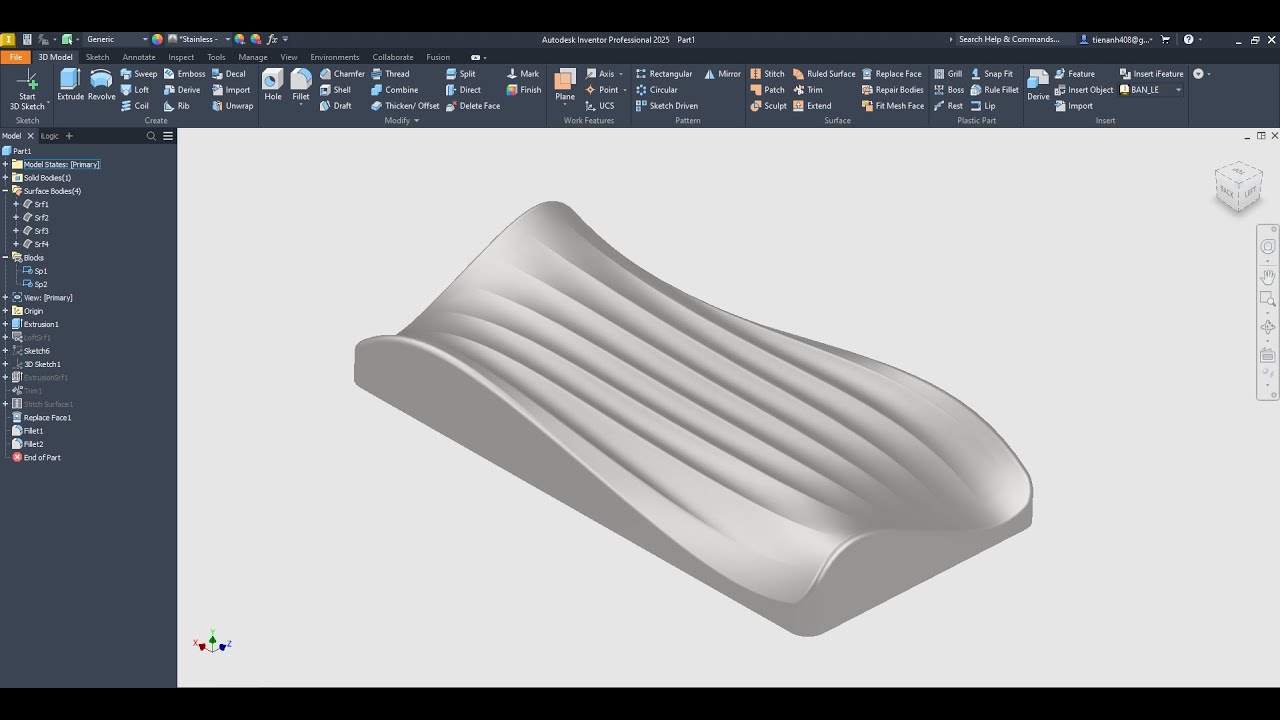Click the Stitch surface command

tap(767, 74)
